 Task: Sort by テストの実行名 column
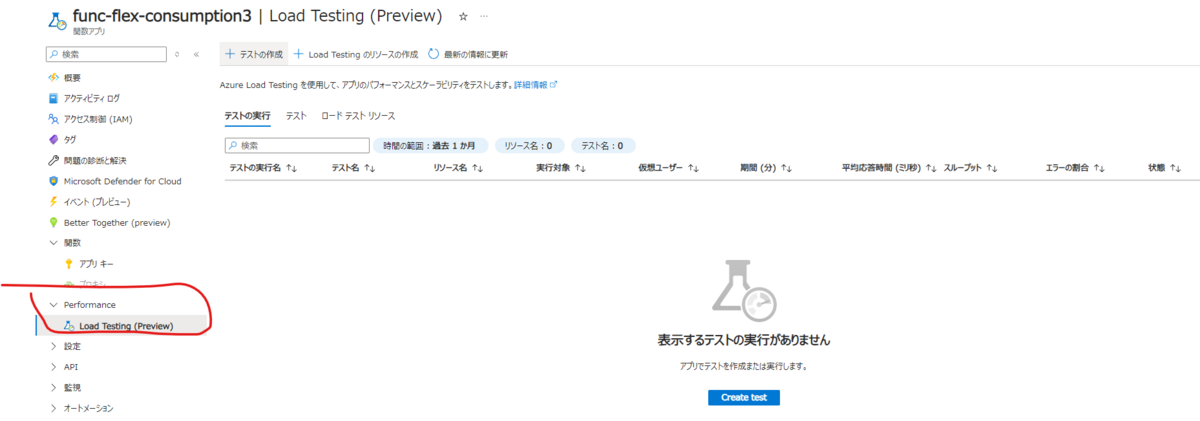click(x=262, y=169)
